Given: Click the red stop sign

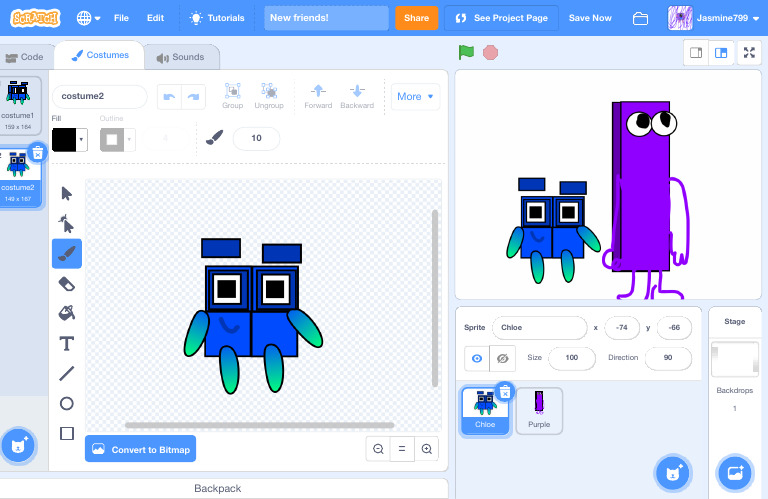Looking at the screenshot, I should coord(490,52).
